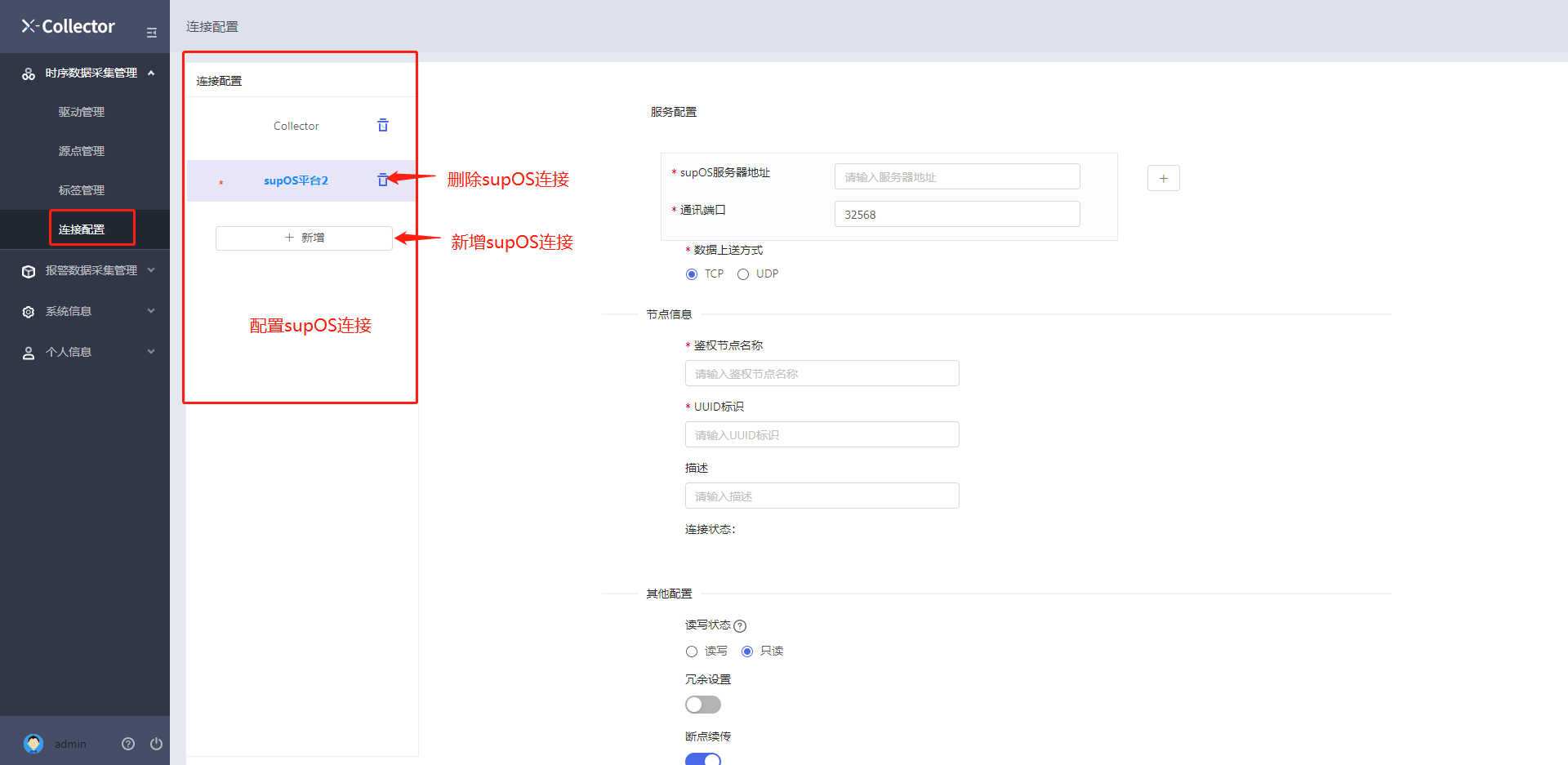Image resolution: width=1568 pixels, height=765 pixels.
Task: Click the admin avatar icon
Action: (x=33, y=744)
